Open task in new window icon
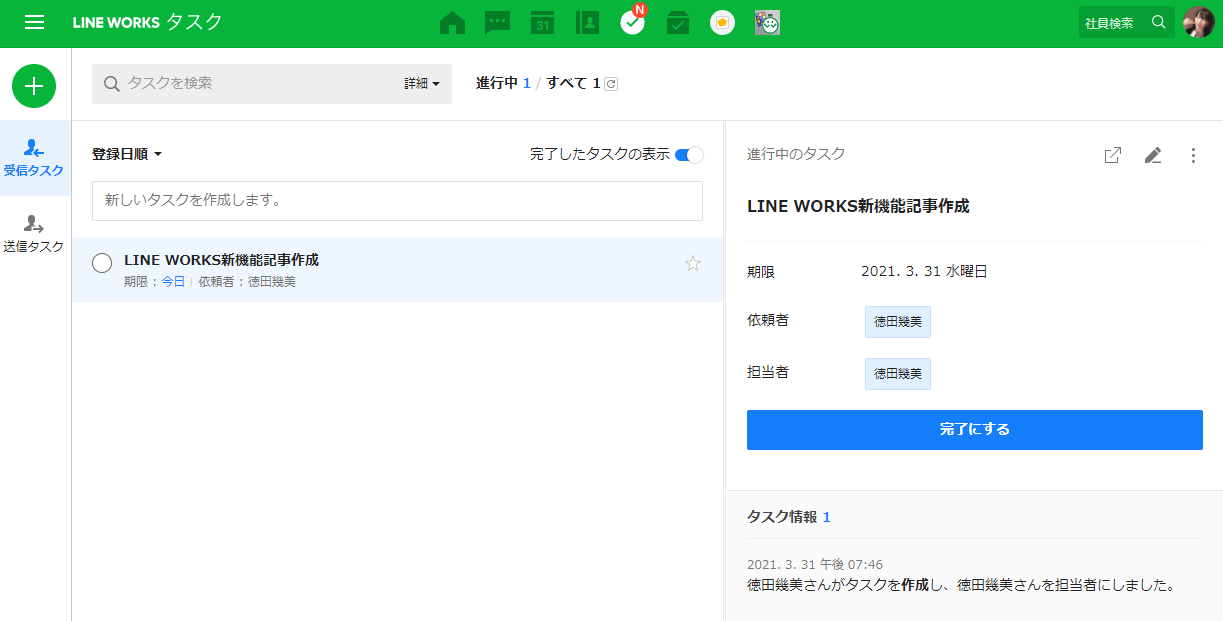The height and width of the screenshot is (621, 1223). pyautogui.click(x=1112, y=155)
